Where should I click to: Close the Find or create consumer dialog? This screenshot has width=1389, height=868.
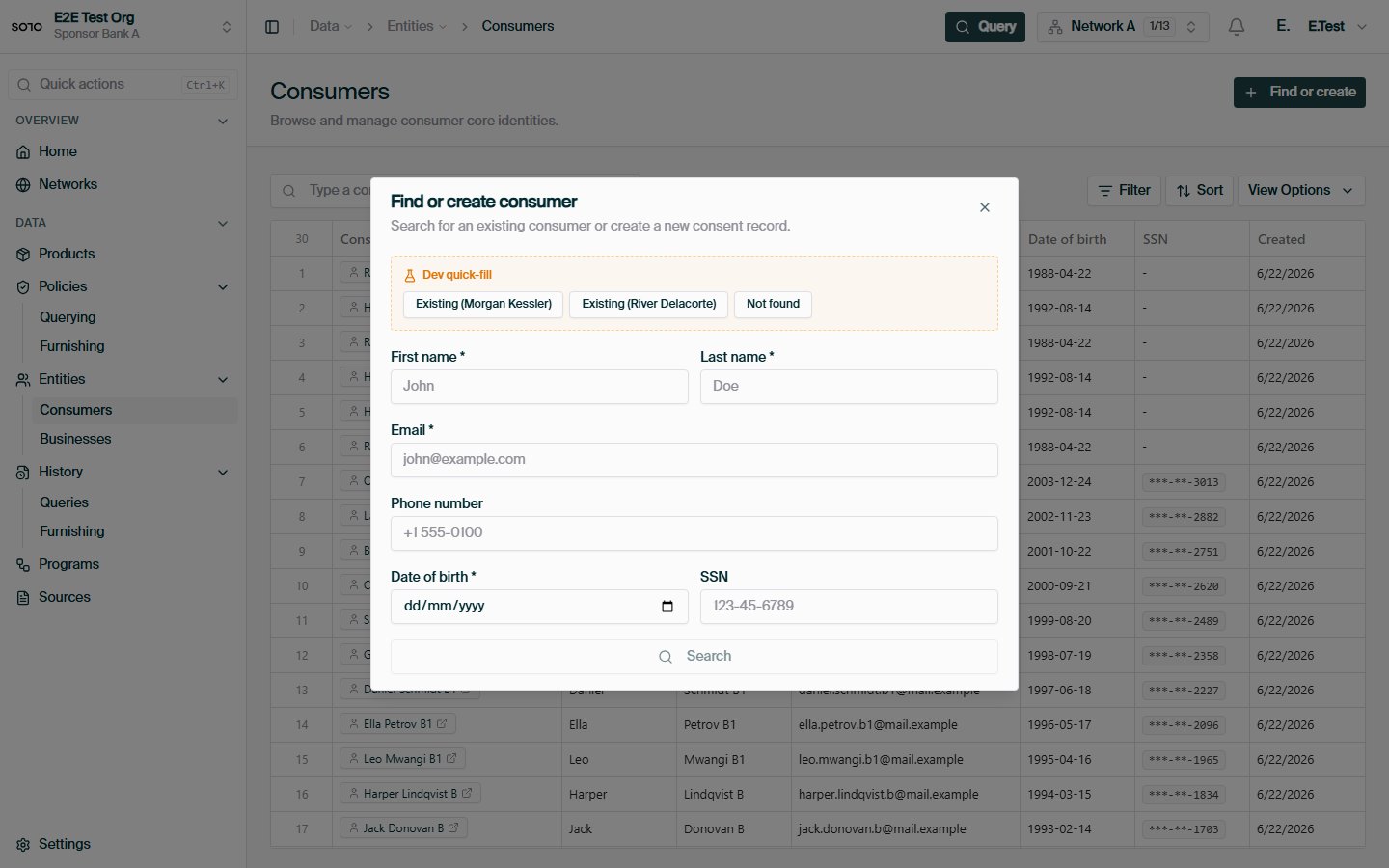pyautogui.click(x=985, y=207)
